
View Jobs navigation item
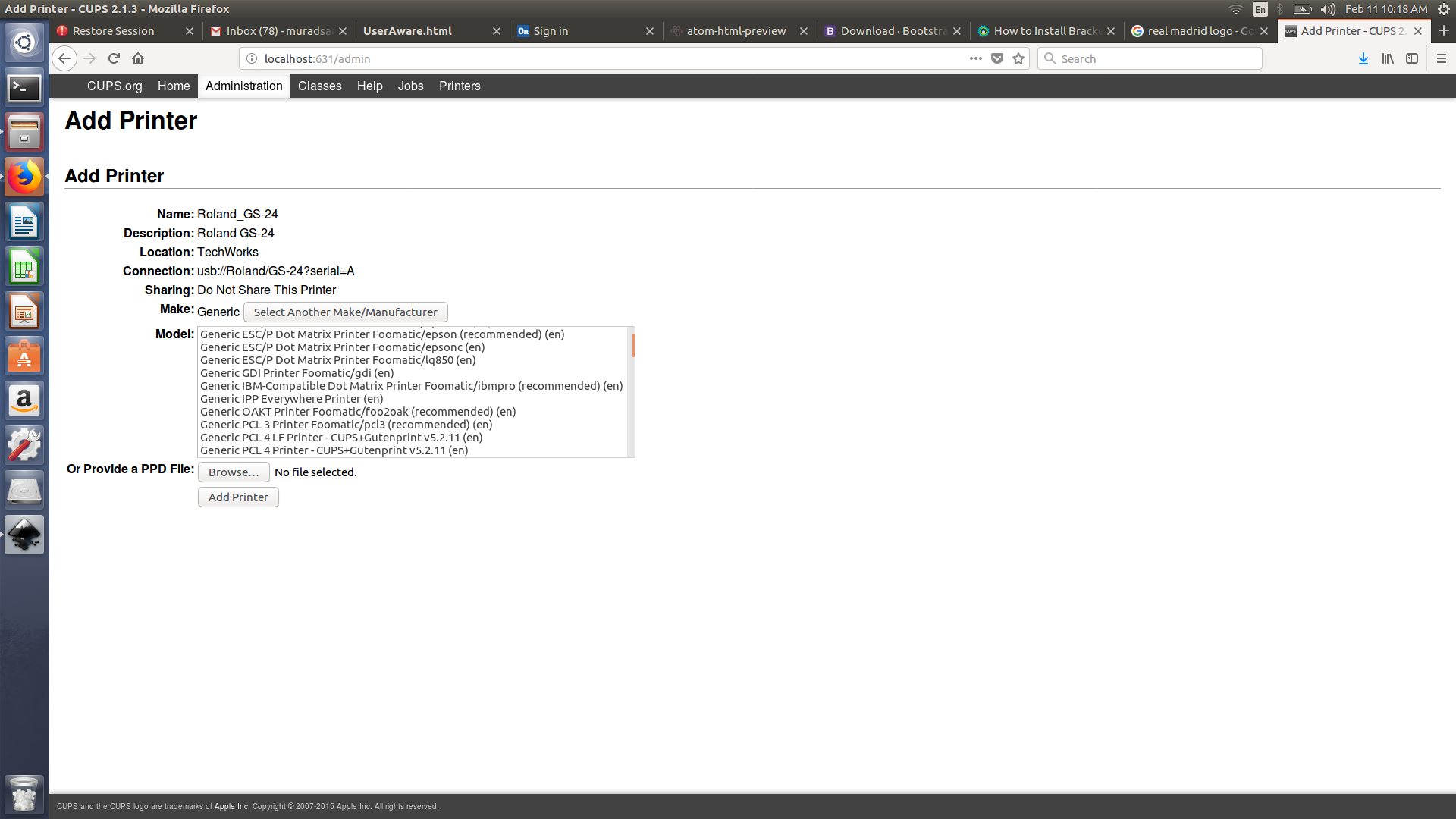click(x=411, y=86)
